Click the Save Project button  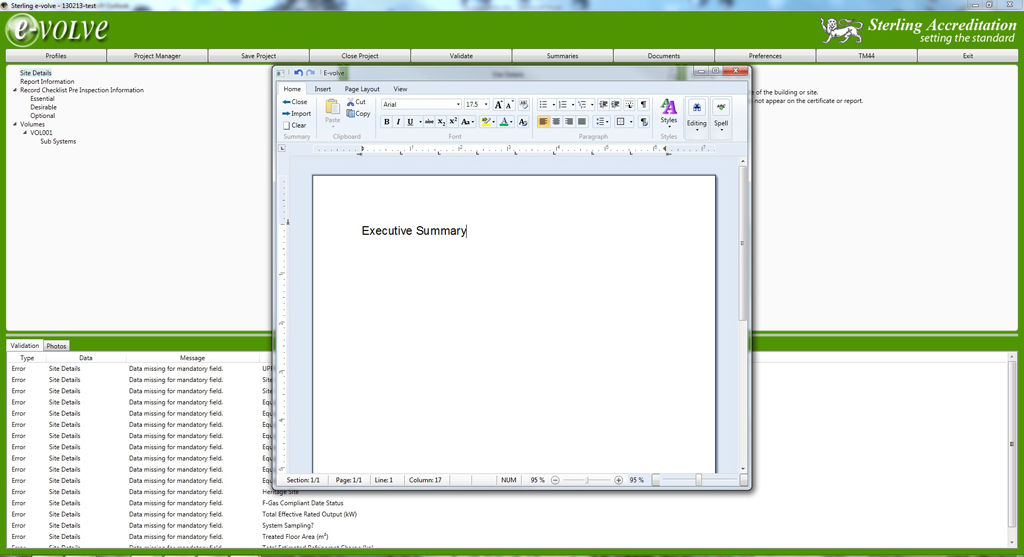259,56
